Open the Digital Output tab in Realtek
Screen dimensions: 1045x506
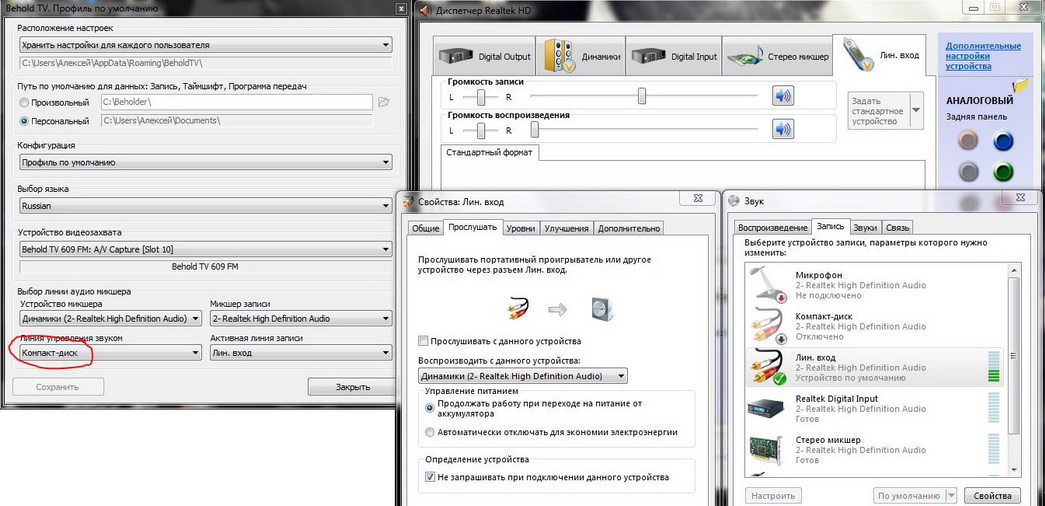486,57
